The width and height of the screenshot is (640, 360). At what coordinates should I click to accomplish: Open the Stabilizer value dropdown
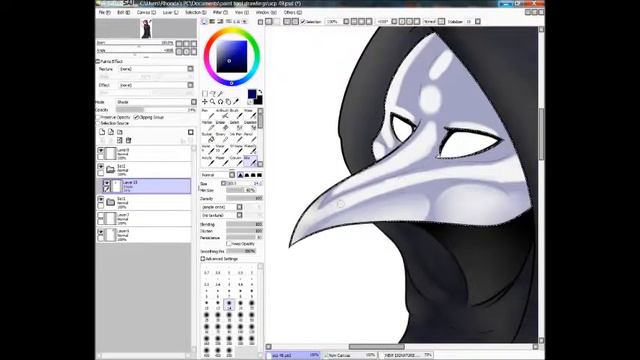click(x=478, y=22)
